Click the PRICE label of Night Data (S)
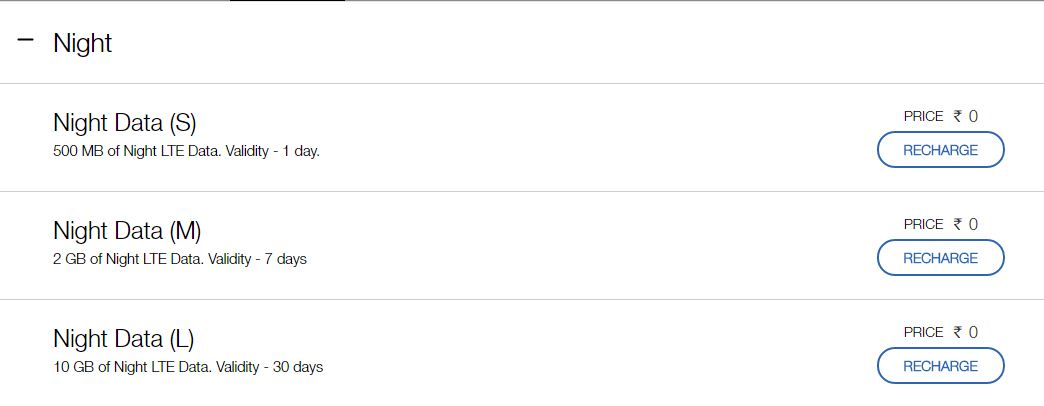 [x=923, y=116]
